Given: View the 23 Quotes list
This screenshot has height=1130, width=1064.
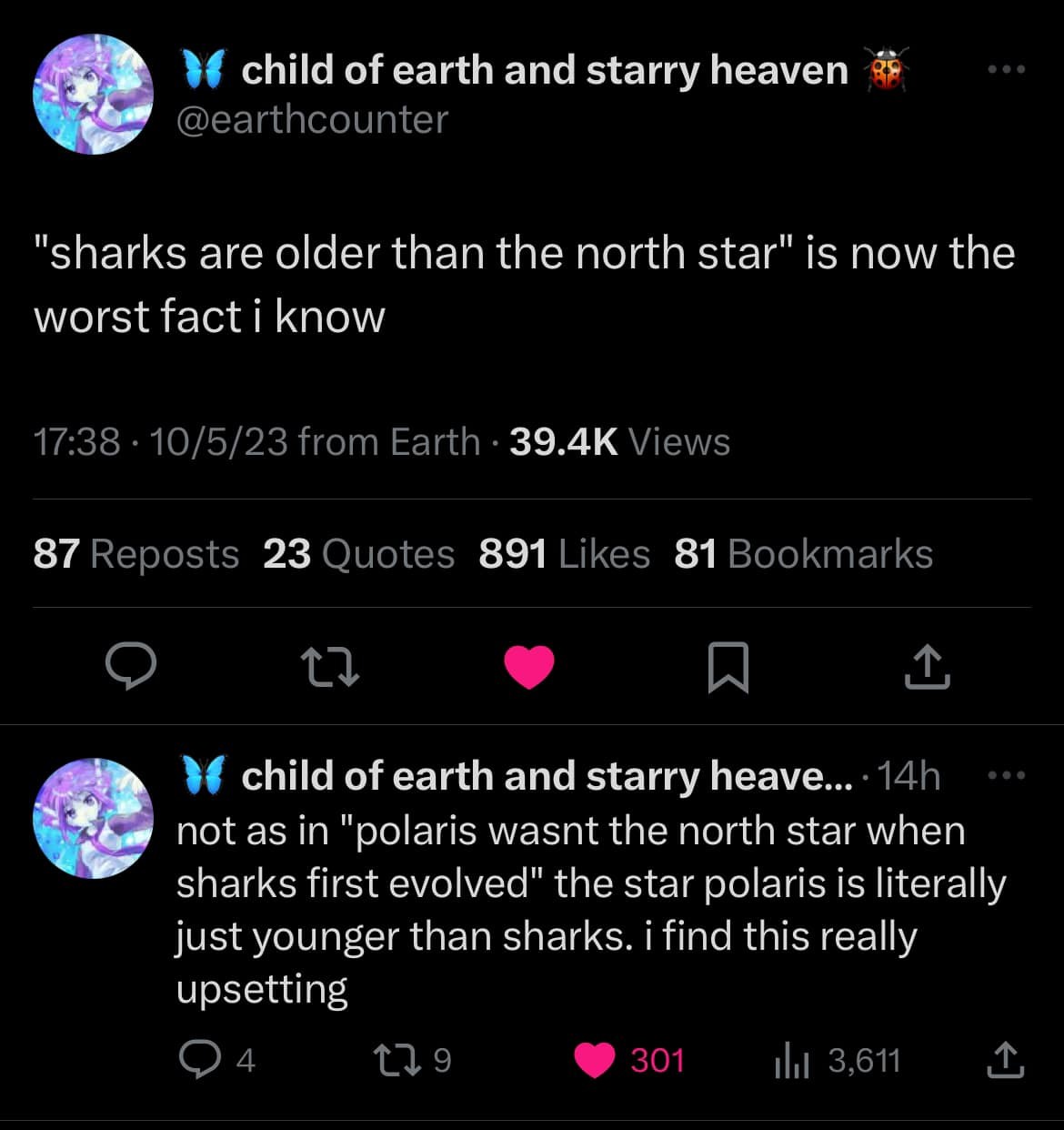Looking at the screenshot, I should [x=358, y=554].
